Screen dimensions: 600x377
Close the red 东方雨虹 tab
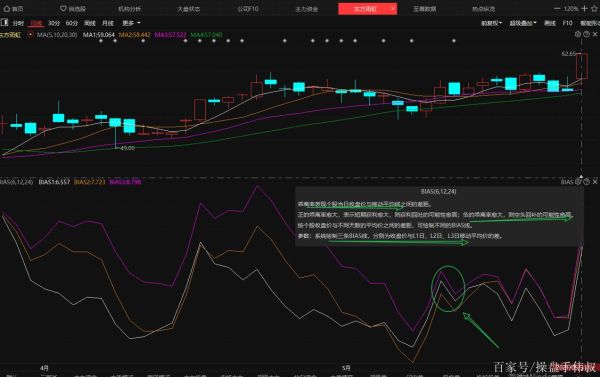click(x=393, y=8)
